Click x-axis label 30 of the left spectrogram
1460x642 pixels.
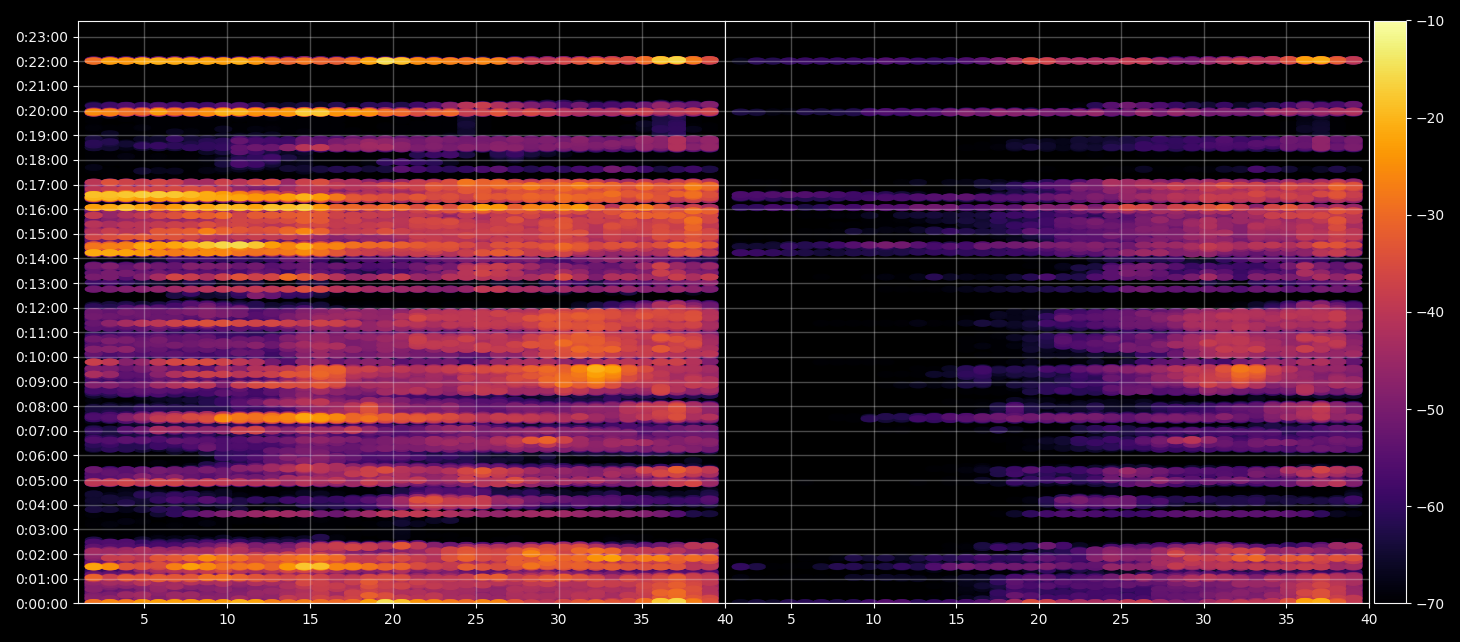click(559, 619)
